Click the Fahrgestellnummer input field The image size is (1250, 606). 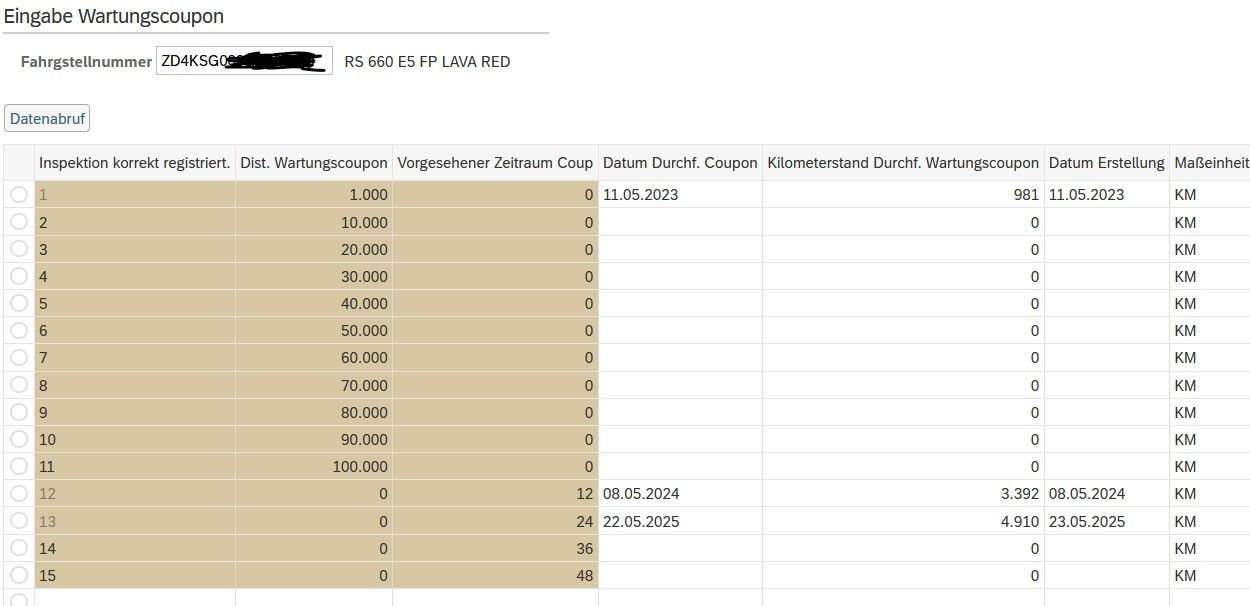click(244, 61)
